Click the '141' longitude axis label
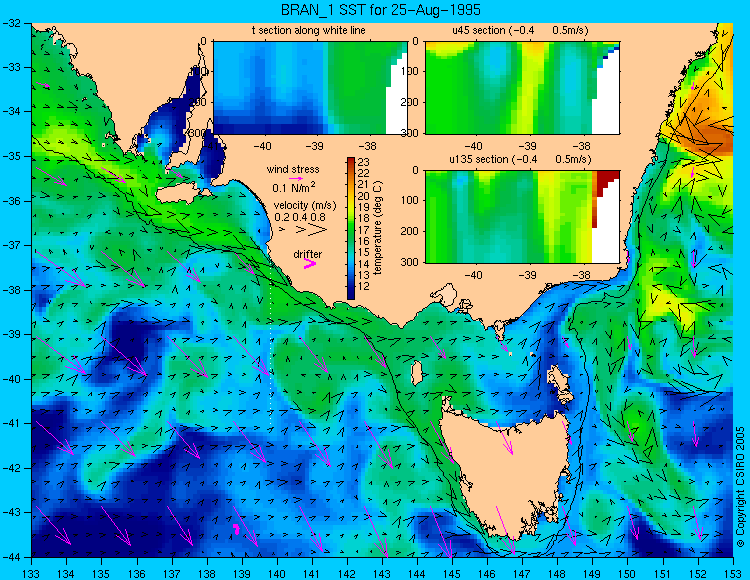750x580 pixels. pos(312,573)
